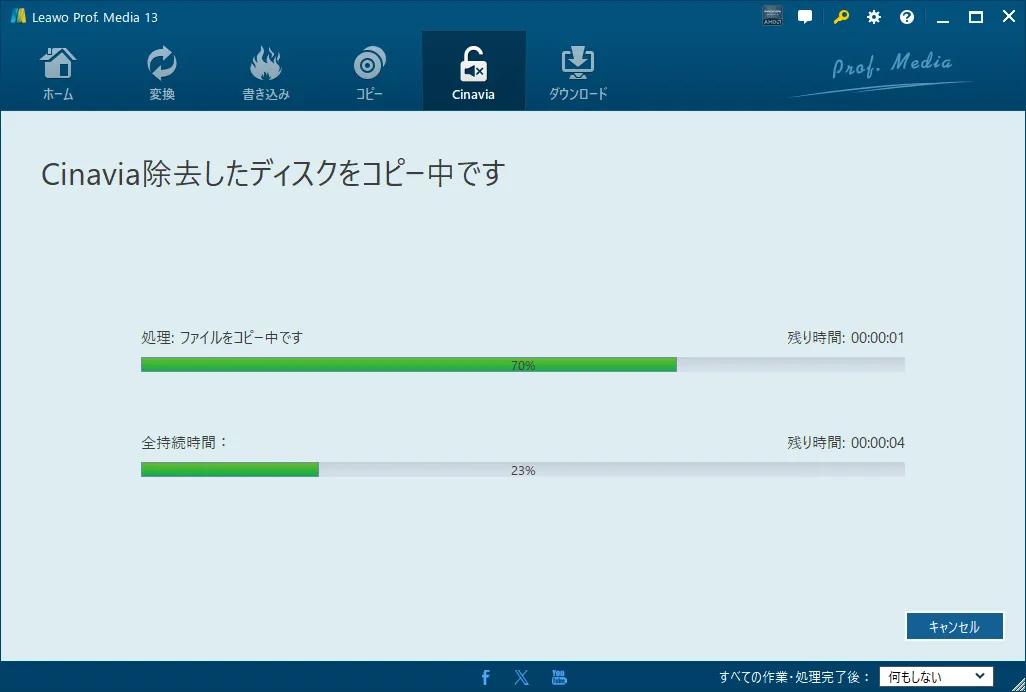Open the 書き込み (Burn) module

tap(266, 71)
